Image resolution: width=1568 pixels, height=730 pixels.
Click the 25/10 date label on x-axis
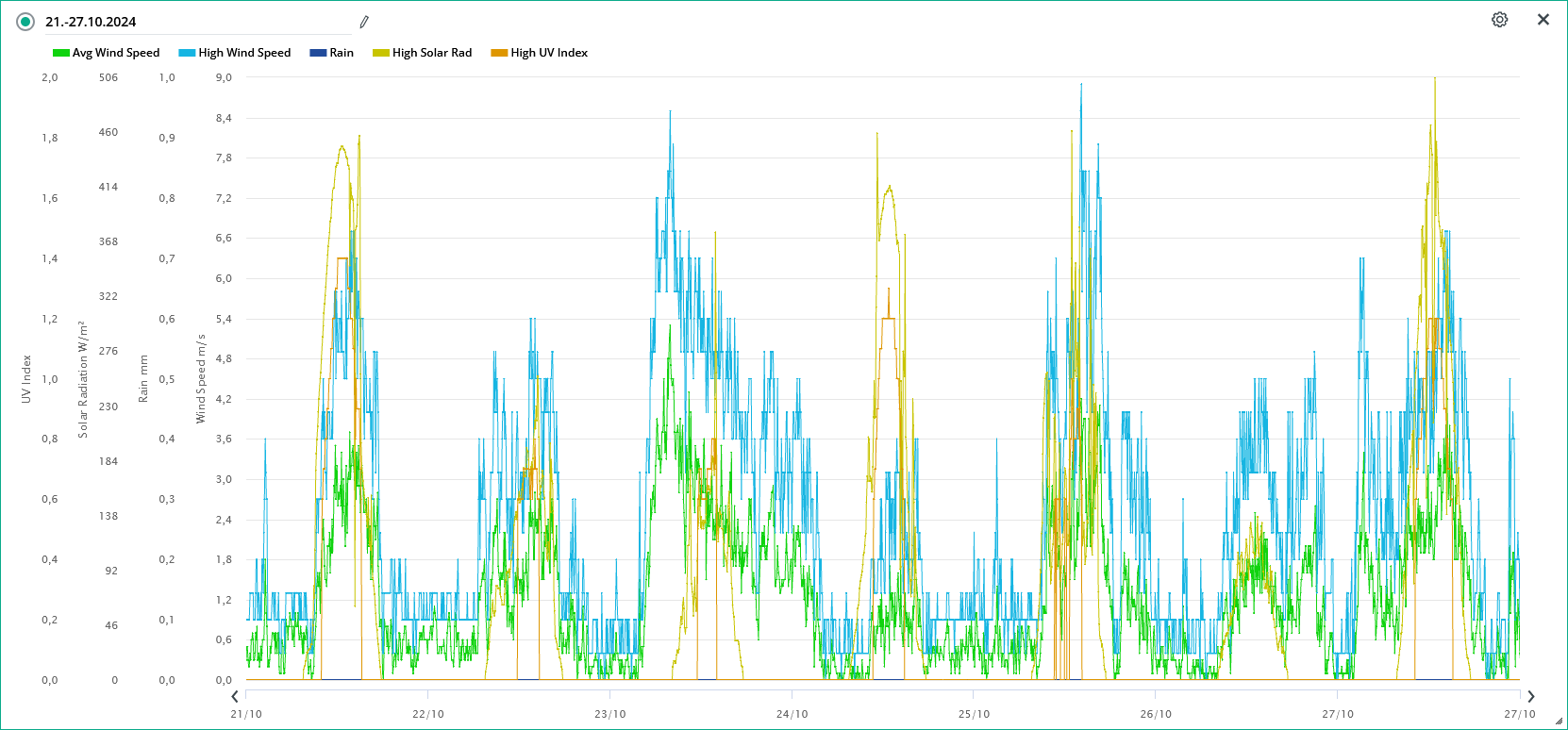[x=974, y=714]
